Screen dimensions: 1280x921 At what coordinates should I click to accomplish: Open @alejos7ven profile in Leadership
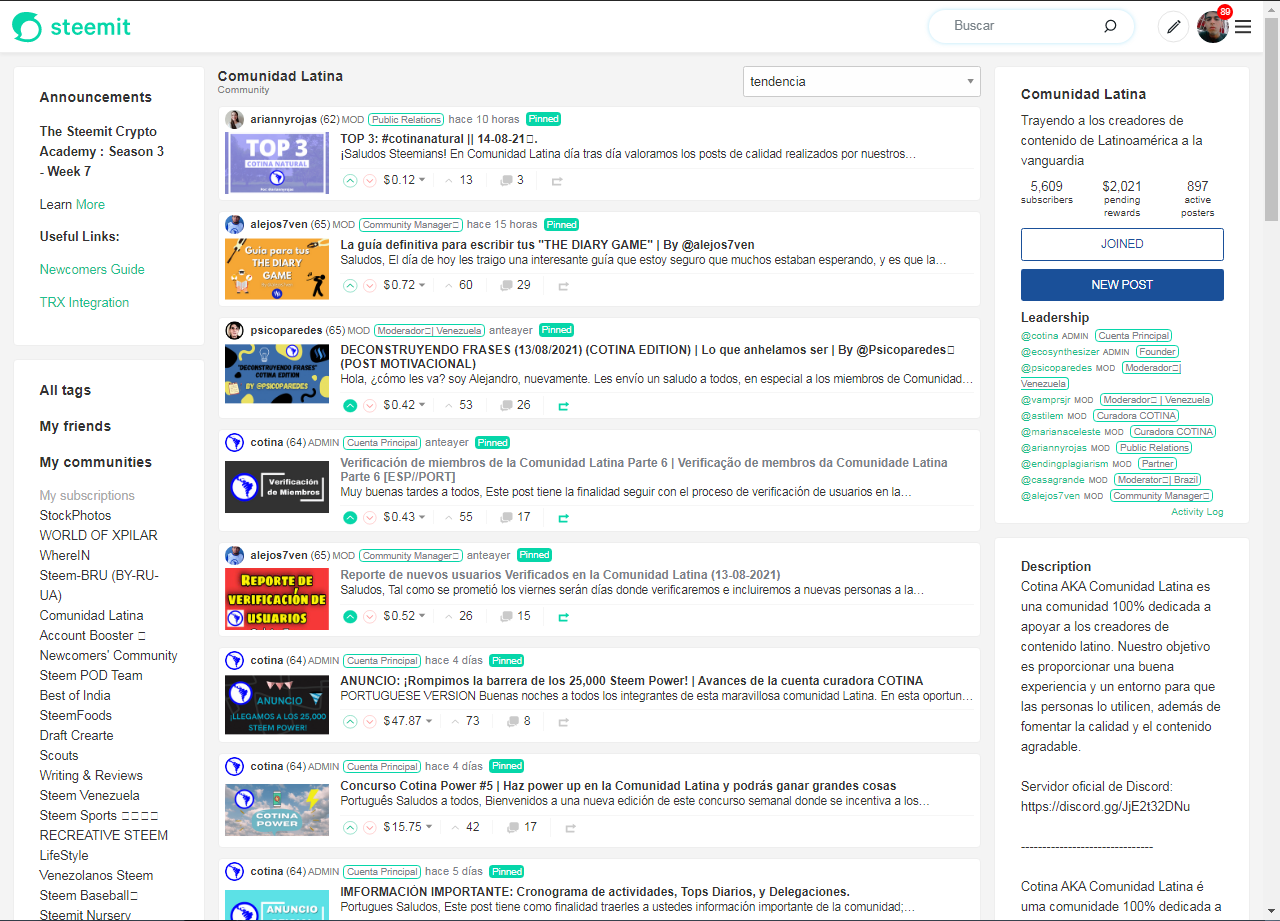point(1050,496)
